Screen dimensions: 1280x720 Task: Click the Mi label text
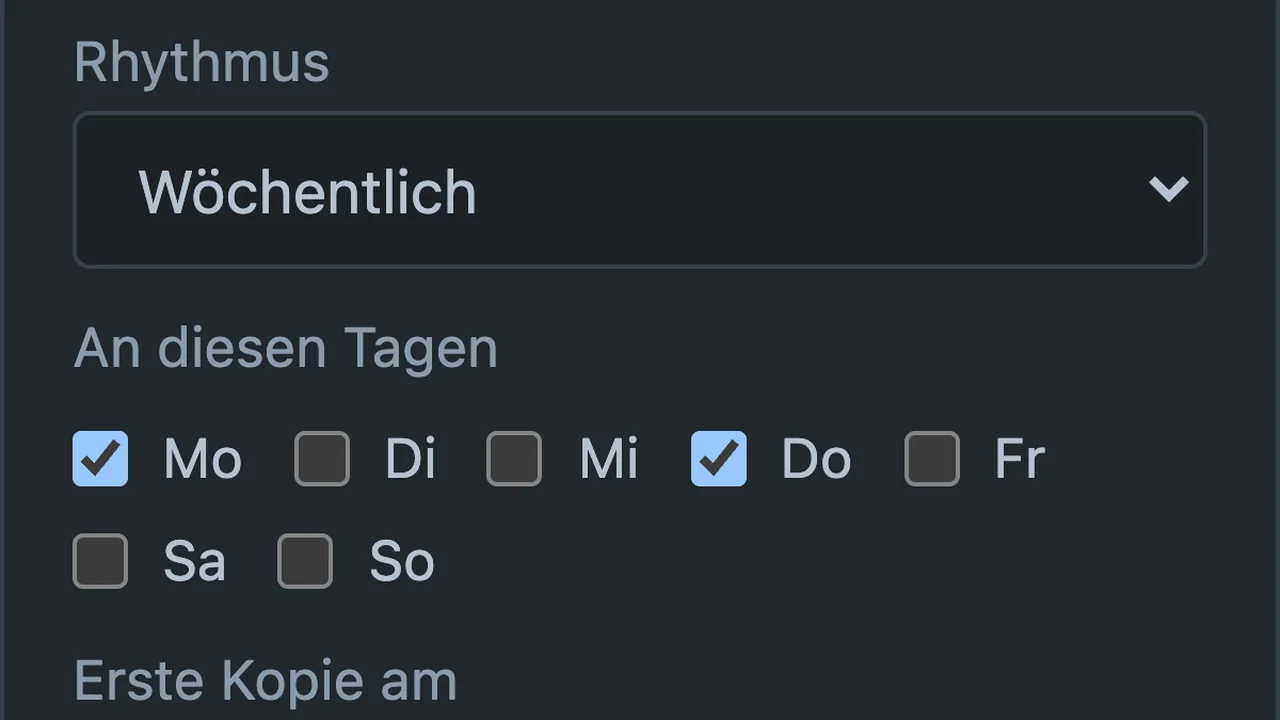point(609,460)
